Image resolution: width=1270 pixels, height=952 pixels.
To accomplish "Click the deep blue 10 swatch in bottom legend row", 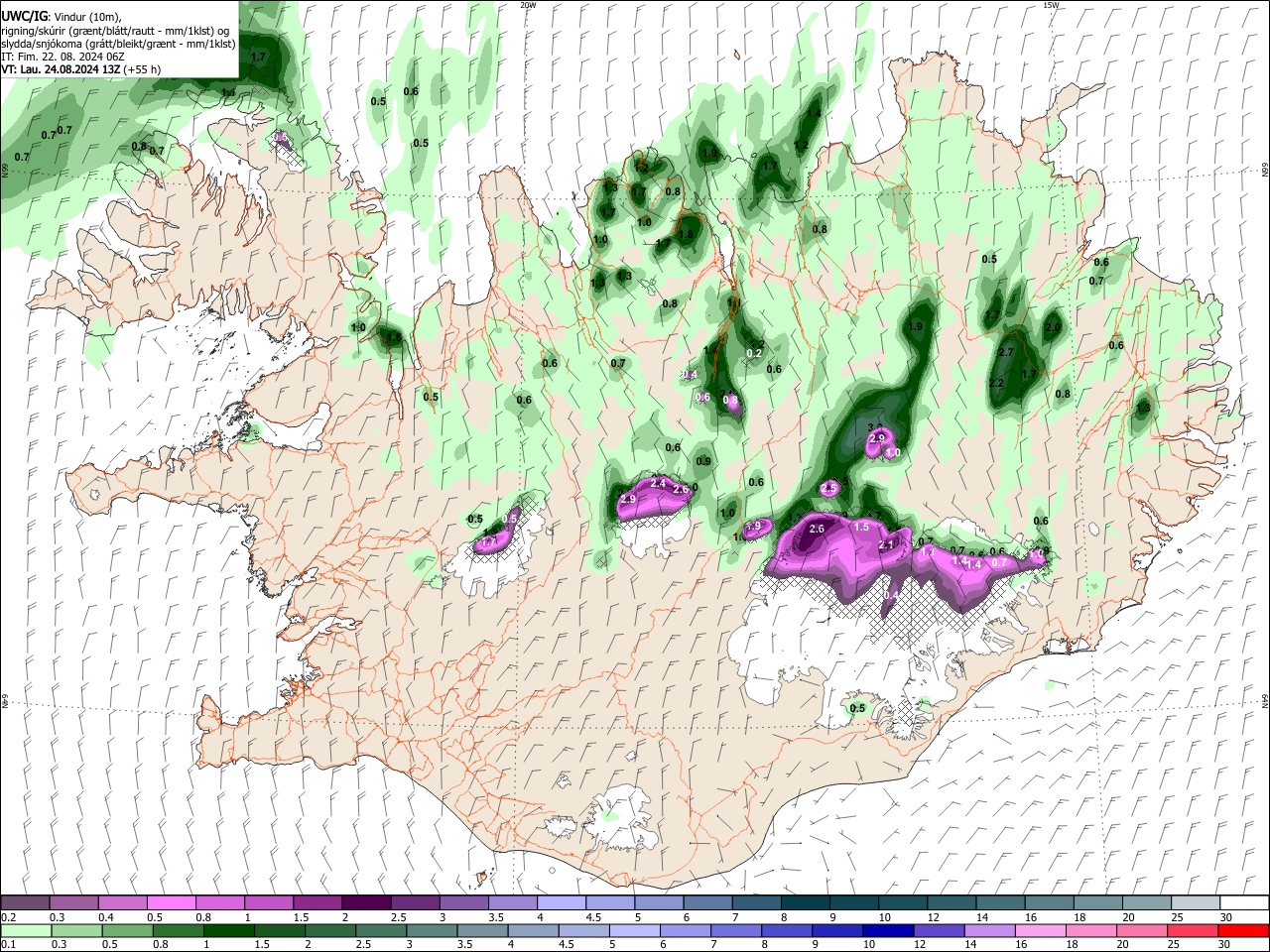I will (x=886, y=931).
